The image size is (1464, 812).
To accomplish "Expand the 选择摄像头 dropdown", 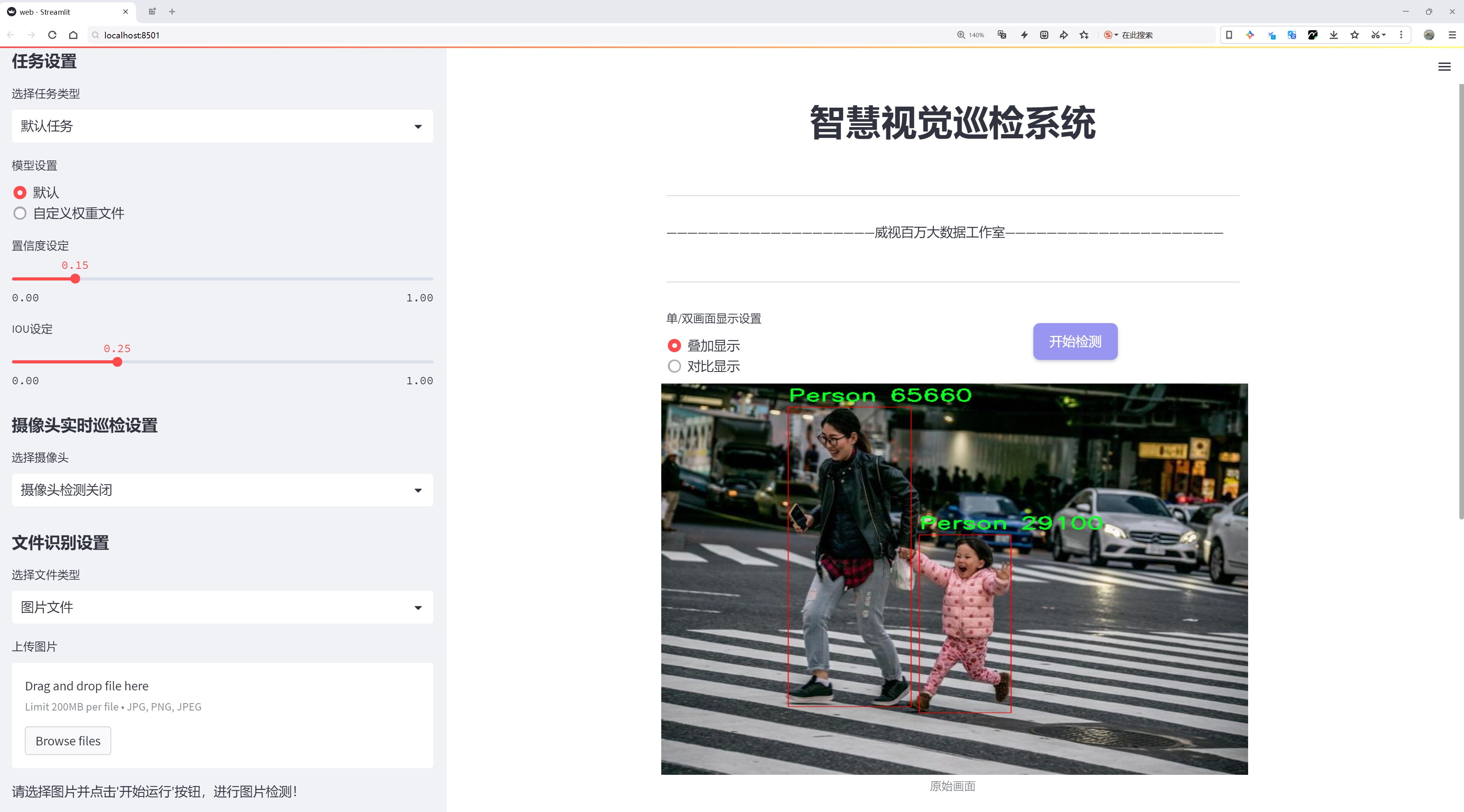I will click(x=222, y=490).
